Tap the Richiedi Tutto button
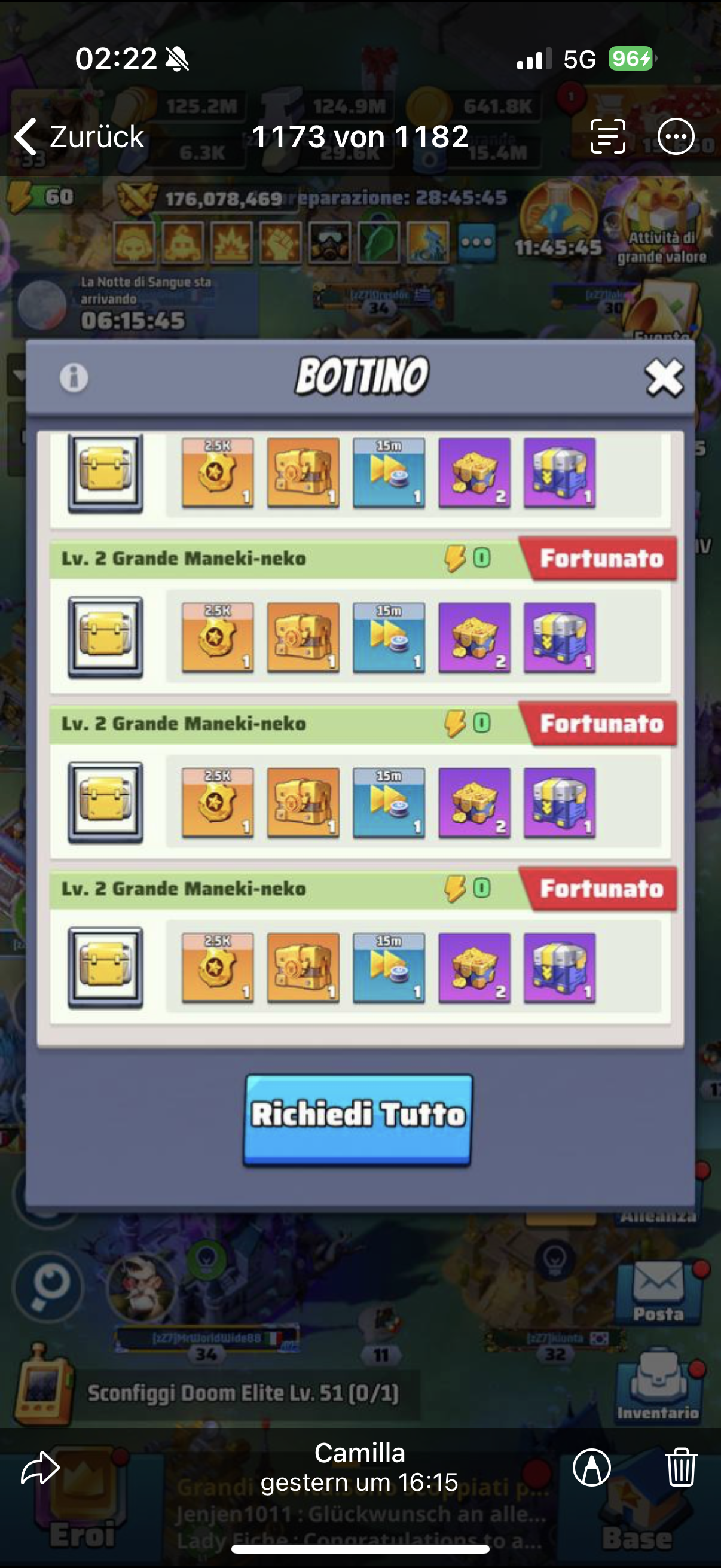 point(358,1120)
